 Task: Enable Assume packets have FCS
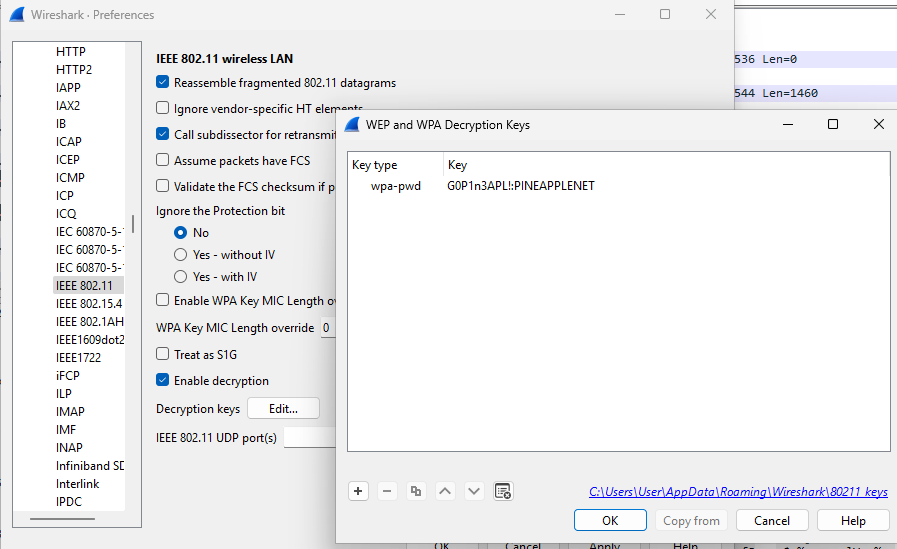coord(162,160)
